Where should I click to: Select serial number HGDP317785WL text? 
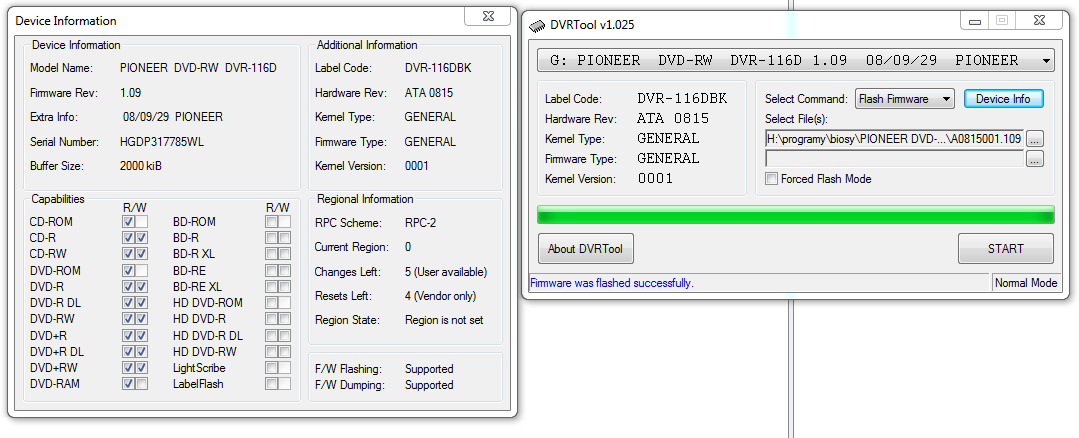[162, 142]
